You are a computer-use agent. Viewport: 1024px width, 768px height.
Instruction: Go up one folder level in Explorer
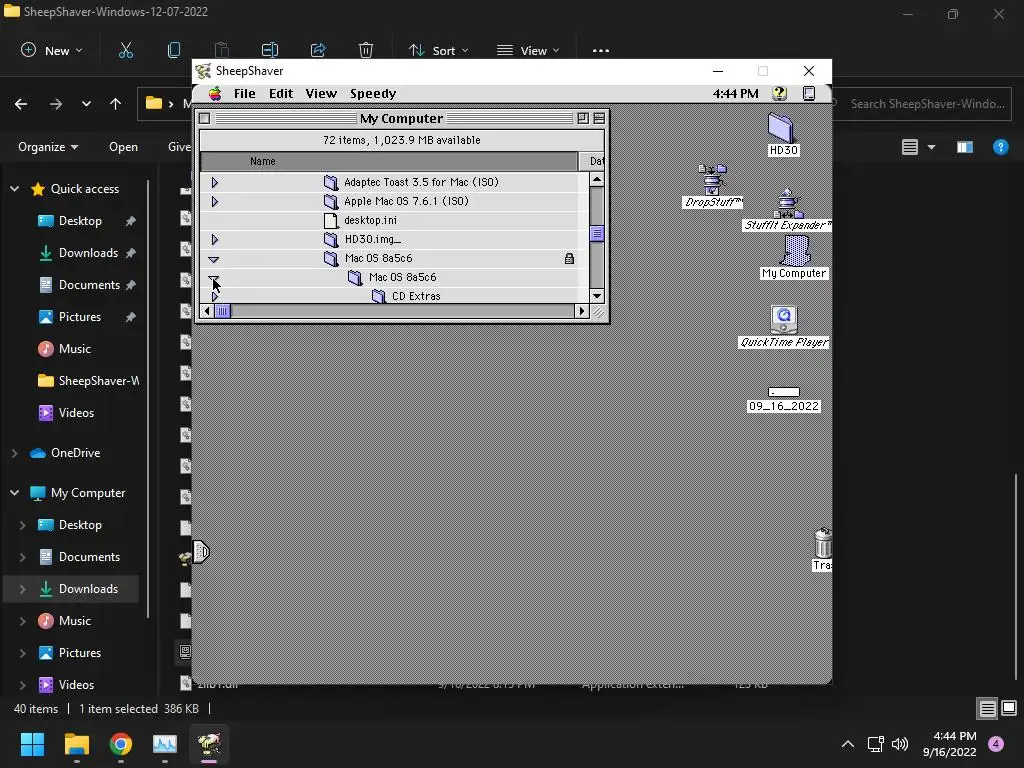click(x=116, y=104)
